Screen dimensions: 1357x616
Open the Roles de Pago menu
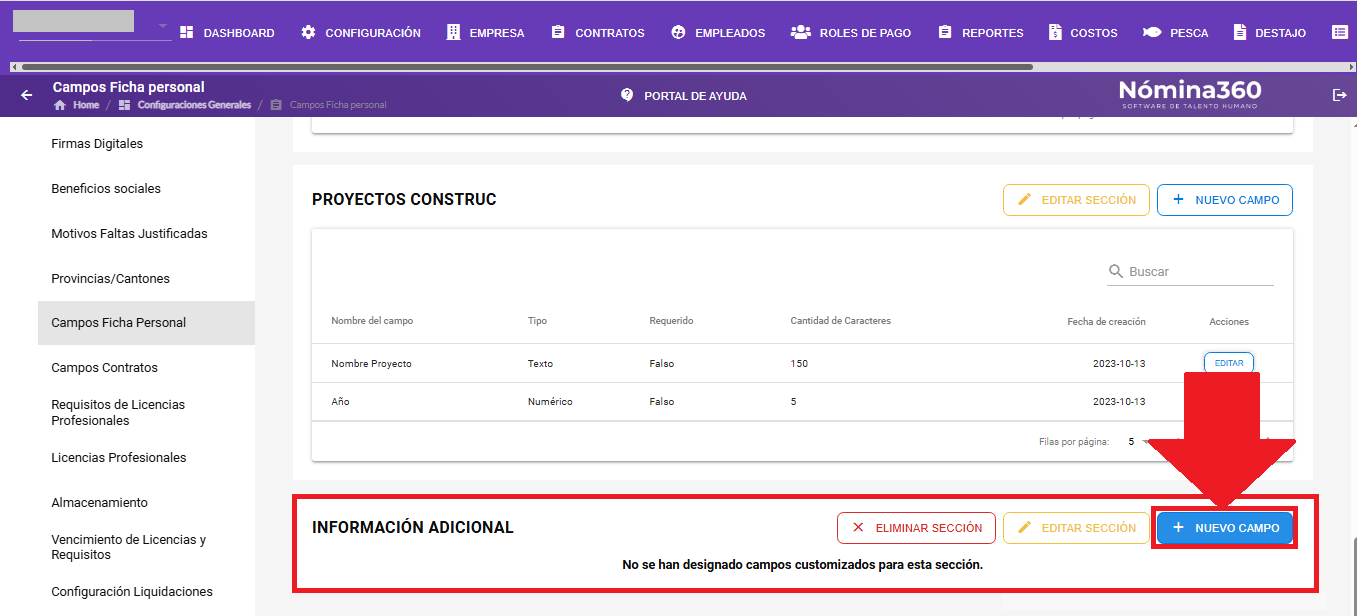851,33
